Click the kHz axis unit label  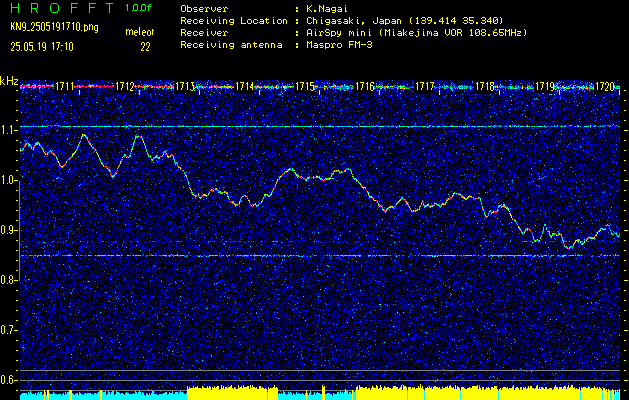click(9, 81)
